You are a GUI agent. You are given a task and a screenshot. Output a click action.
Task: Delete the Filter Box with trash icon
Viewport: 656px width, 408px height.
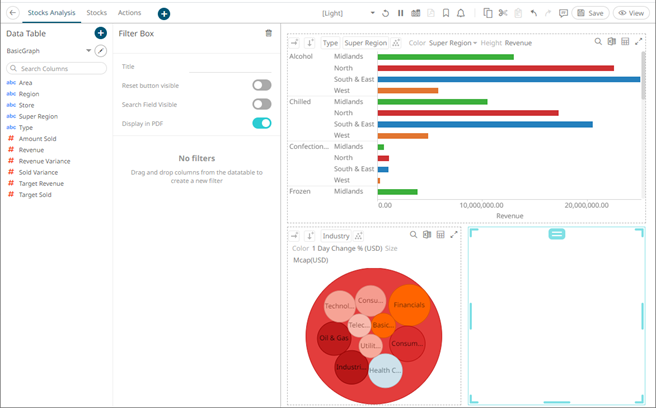tap(268, 33)
